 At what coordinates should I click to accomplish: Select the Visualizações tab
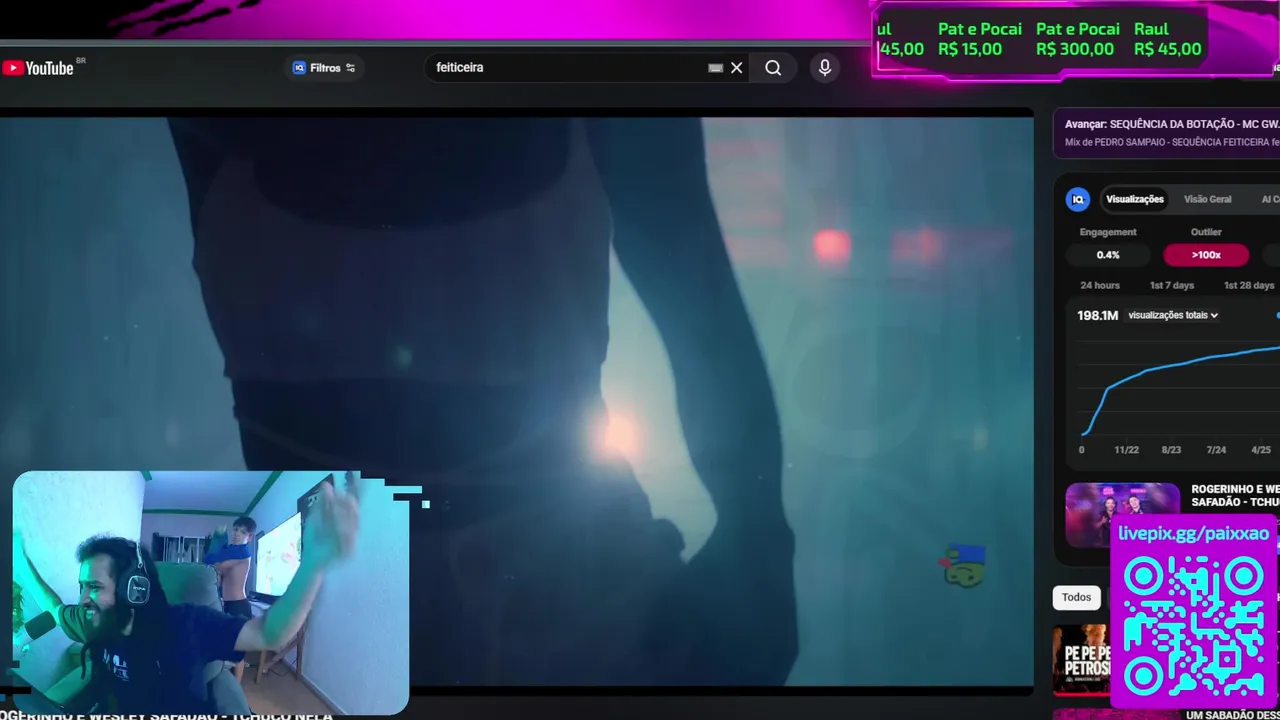point(1135,199)
